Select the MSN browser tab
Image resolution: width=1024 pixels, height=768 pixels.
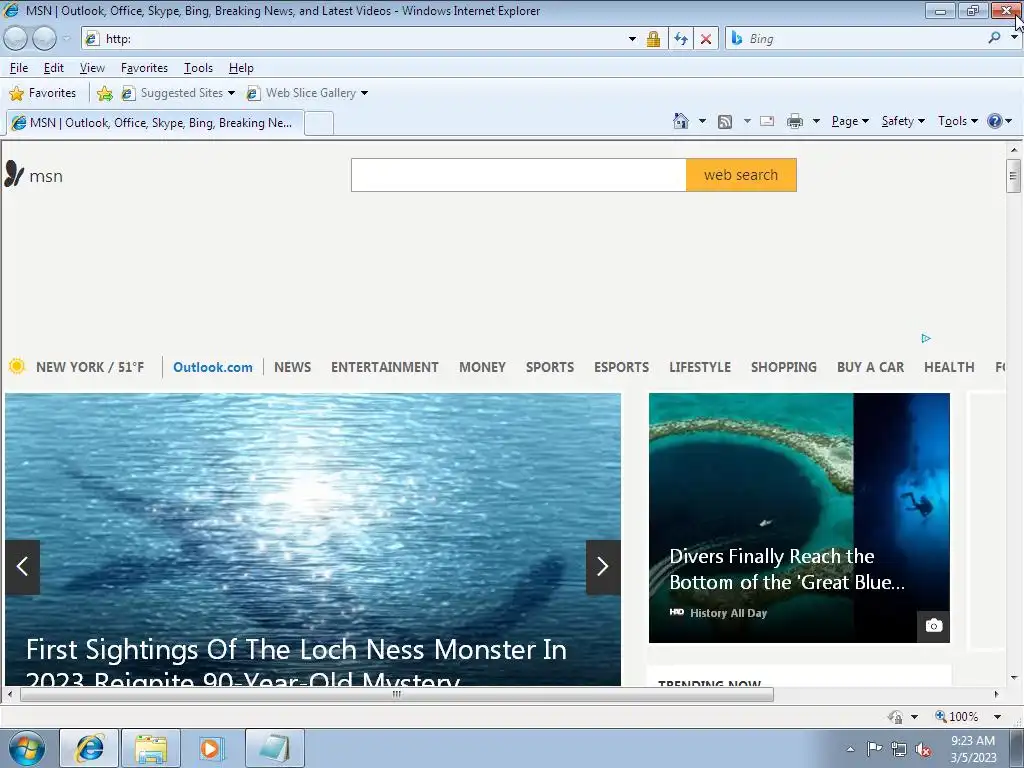point(154,123)
